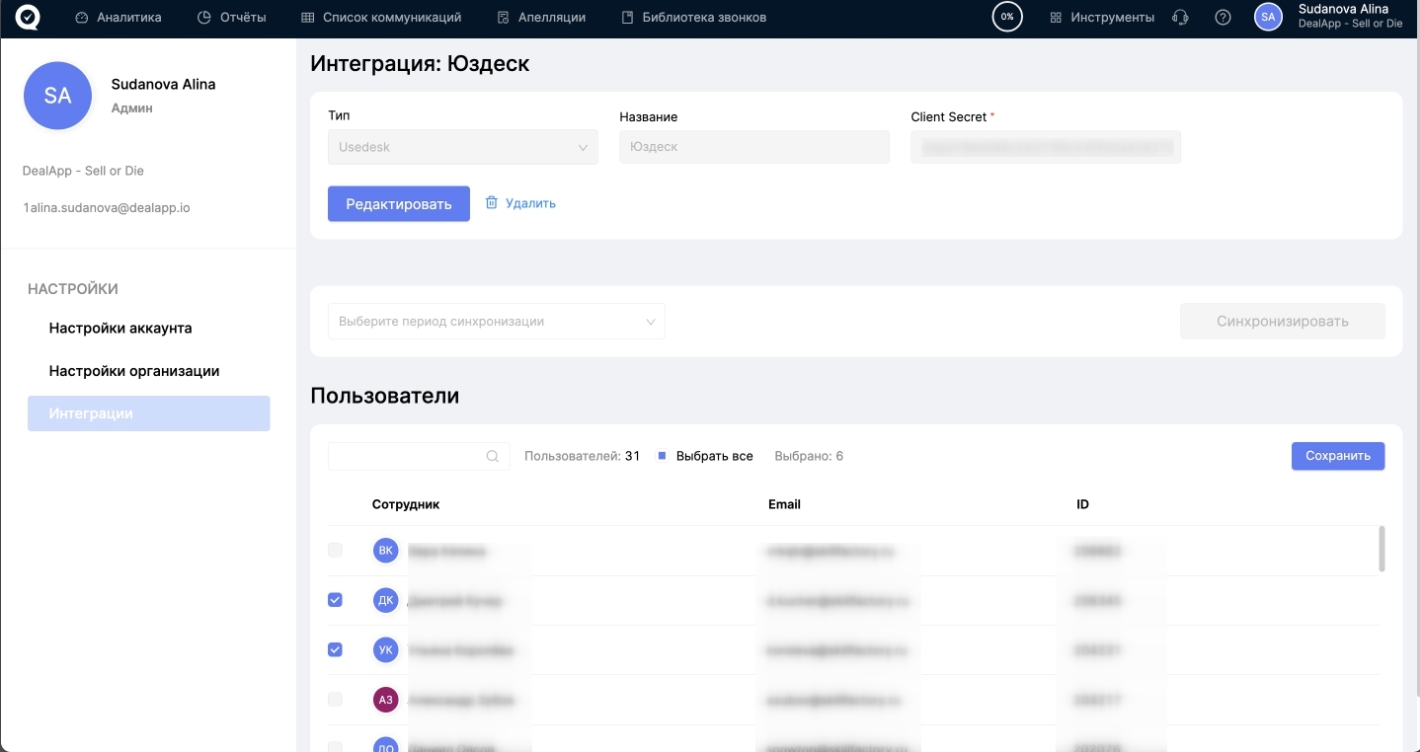Click the Удалить link
This screenshot has height=752, width=1420.
click(x=520, y=203)
